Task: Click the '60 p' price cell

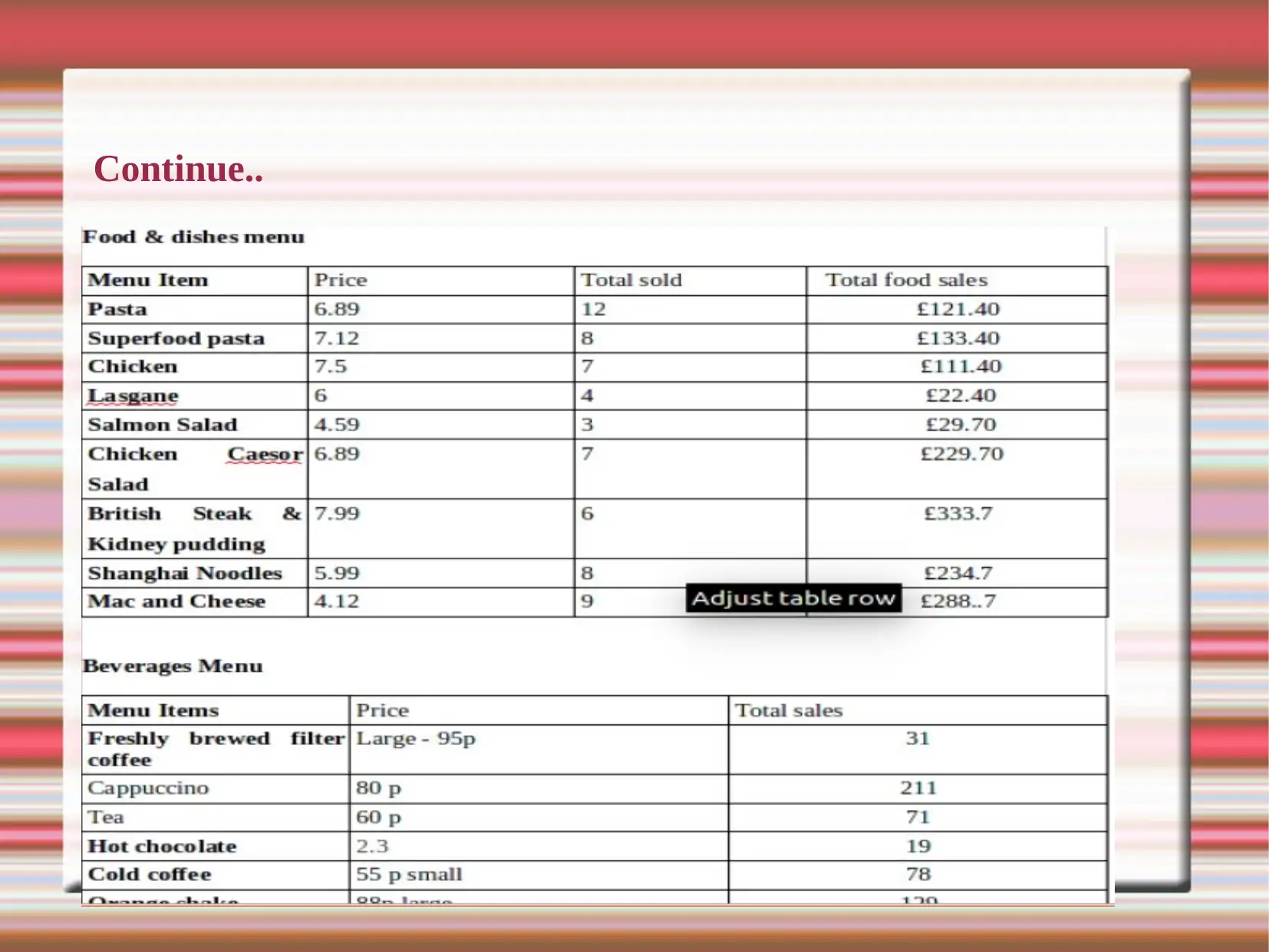Action: (x=539, y=818)
